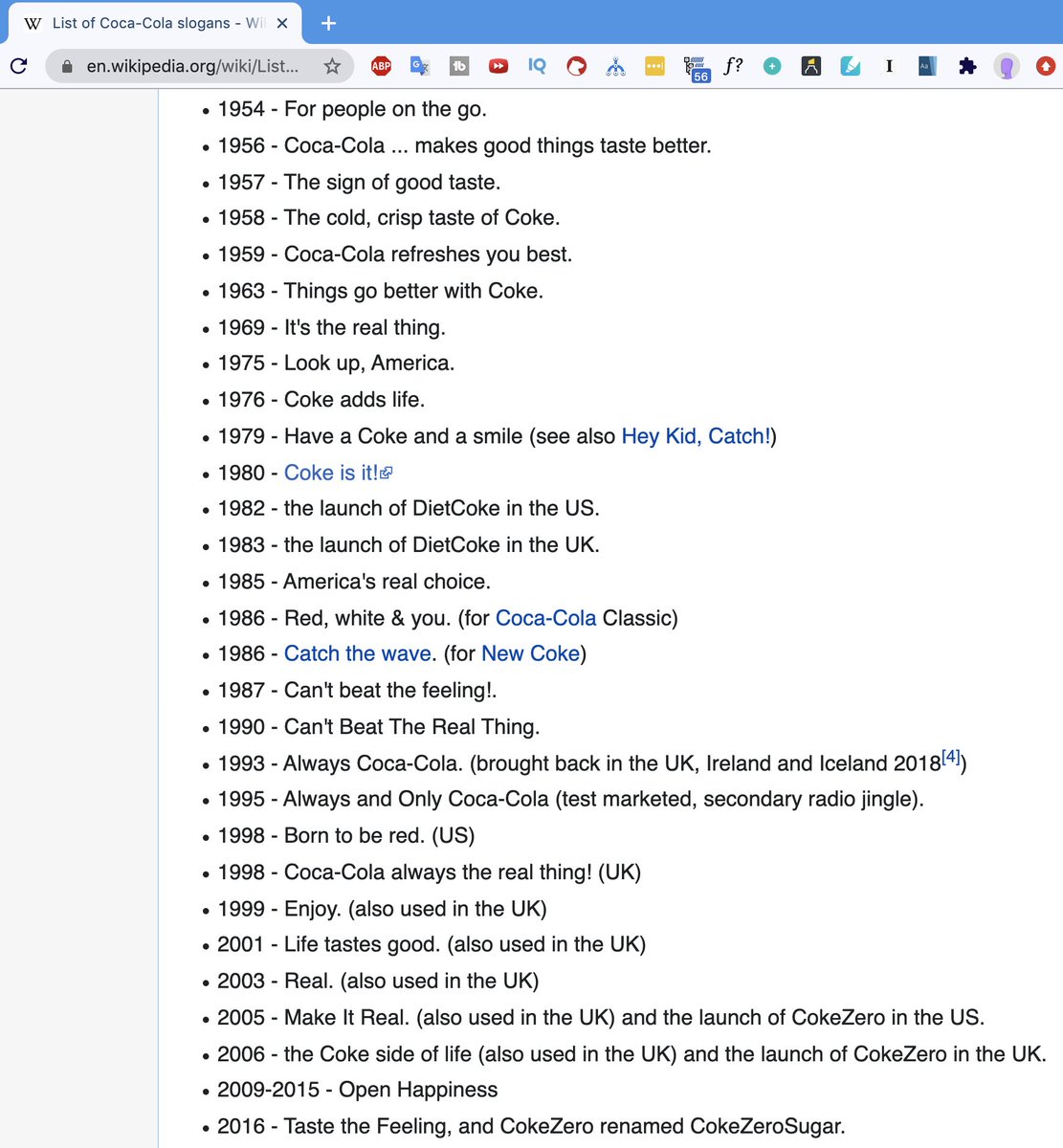
Task: Open the Extensions puzzle-piece menu
Action: 967,66
